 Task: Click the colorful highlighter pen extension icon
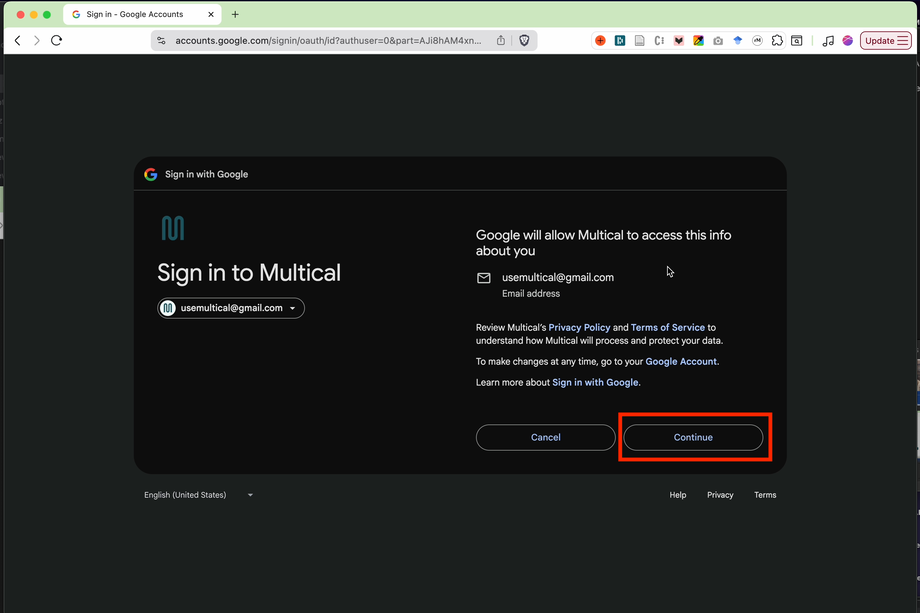coord(698,40)
